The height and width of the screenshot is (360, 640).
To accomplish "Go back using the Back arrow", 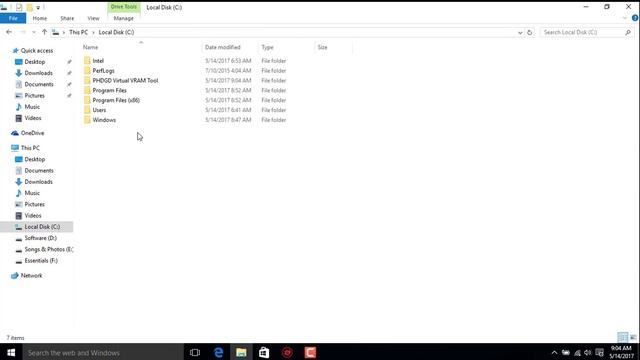I will 9,32.
